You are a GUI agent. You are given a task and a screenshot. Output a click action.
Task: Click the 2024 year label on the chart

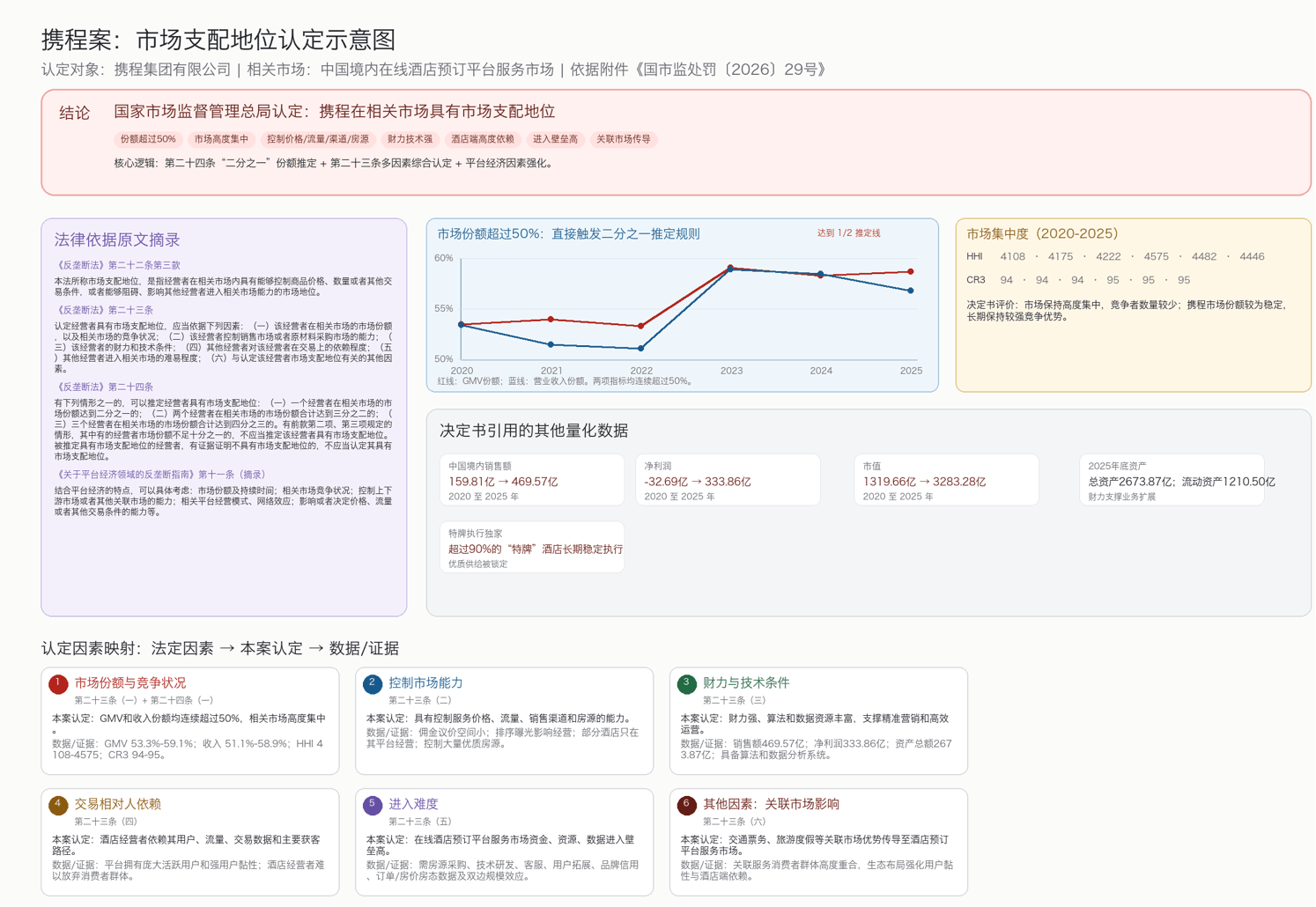coord(821,371)
